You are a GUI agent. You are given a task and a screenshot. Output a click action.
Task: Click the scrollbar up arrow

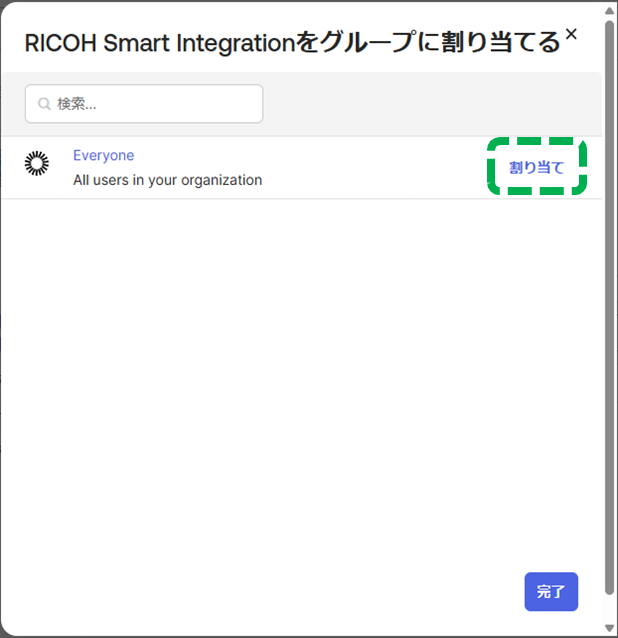(609, 11)
